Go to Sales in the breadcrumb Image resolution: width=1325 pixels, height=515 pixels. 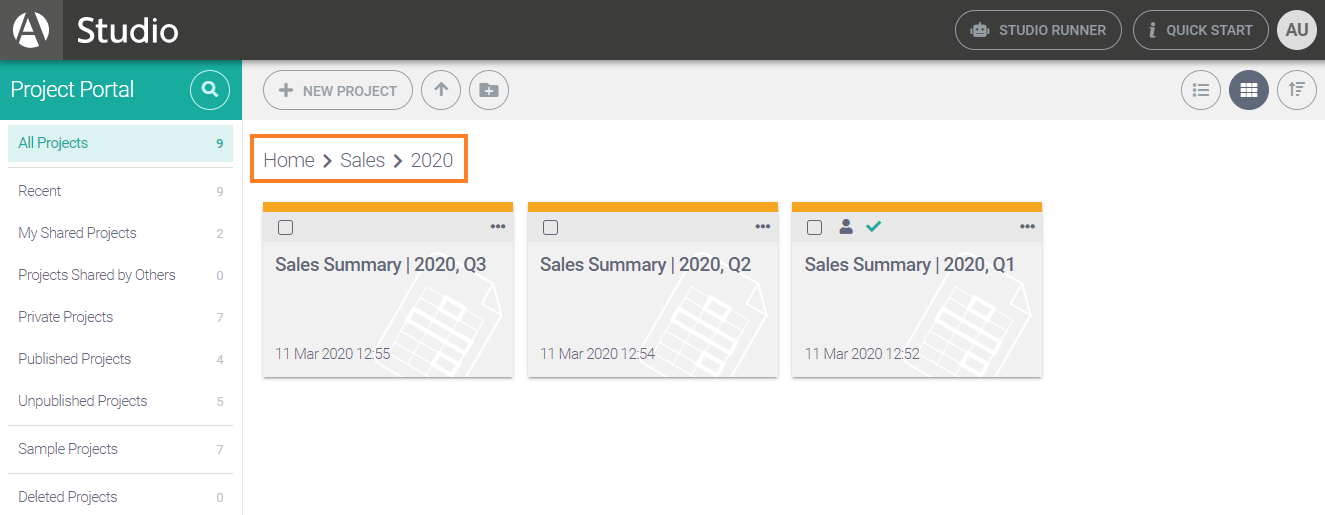point(362,160)
